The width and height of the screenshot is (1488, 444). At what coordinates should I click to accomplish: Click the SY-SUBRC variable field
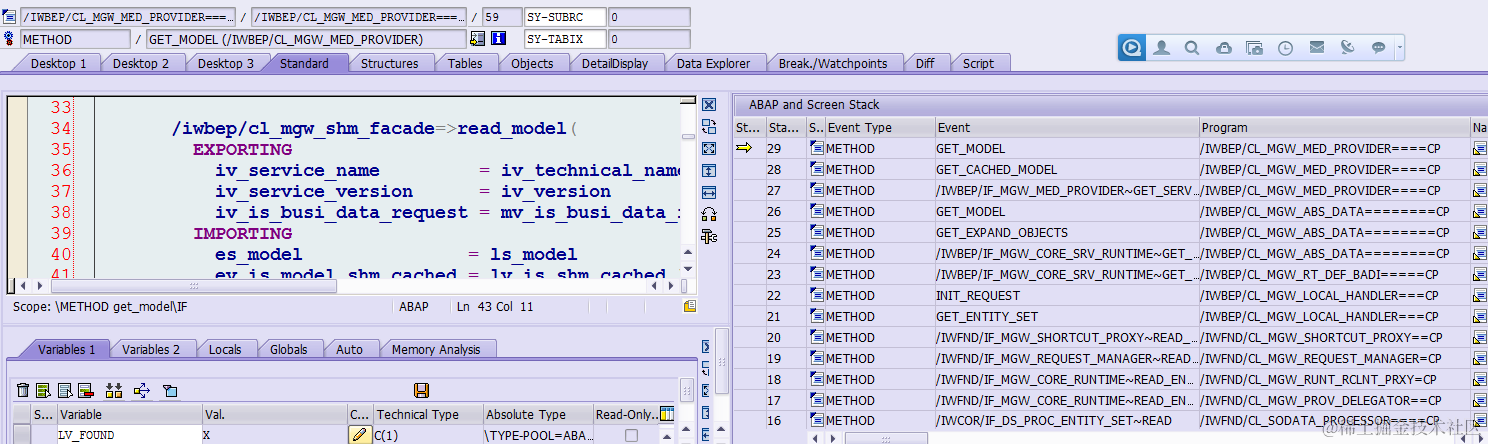pyautogui.click(x=565, y=17)
